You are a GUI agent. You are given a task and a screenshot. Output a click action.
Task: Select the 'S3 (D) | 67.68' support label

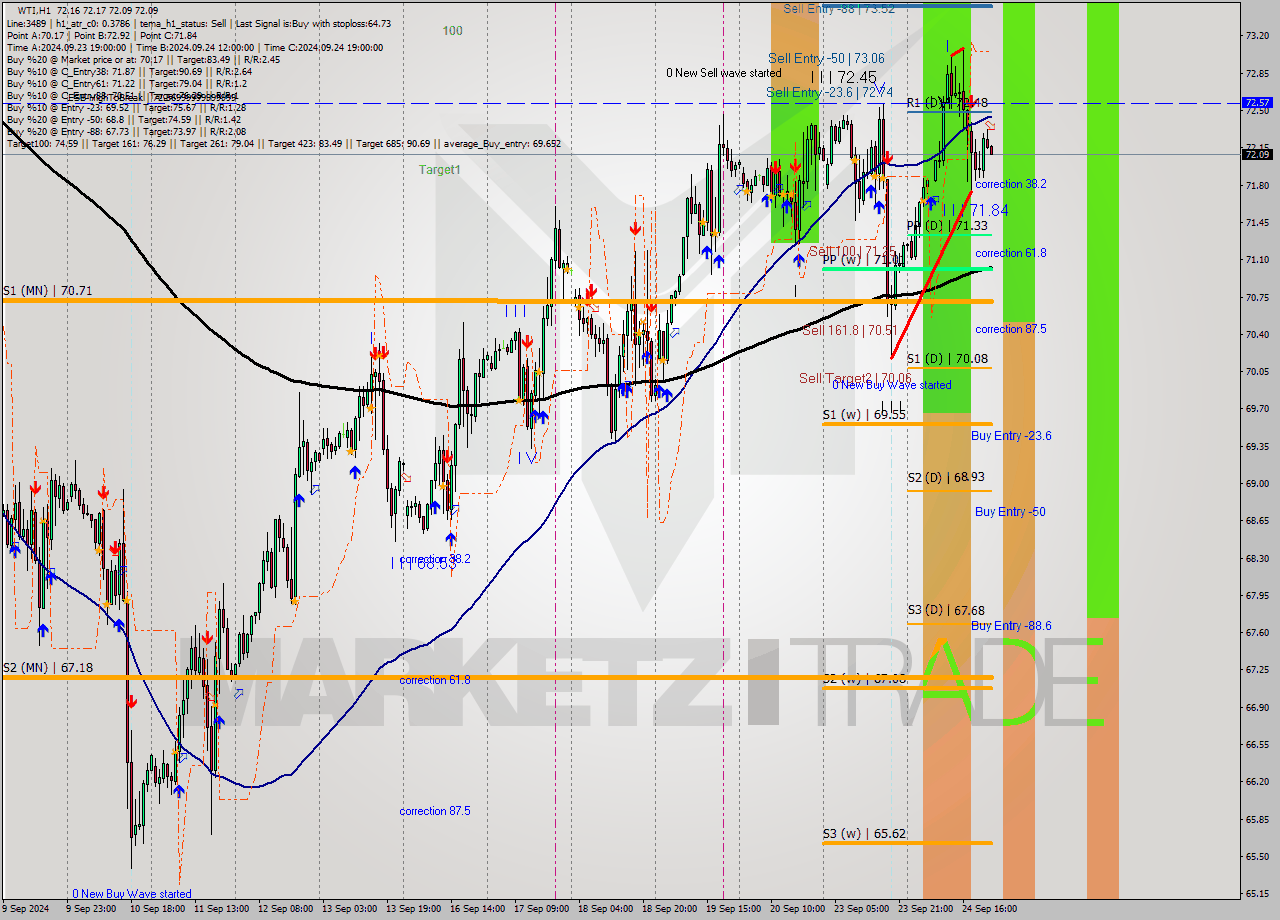pos(947,610)
